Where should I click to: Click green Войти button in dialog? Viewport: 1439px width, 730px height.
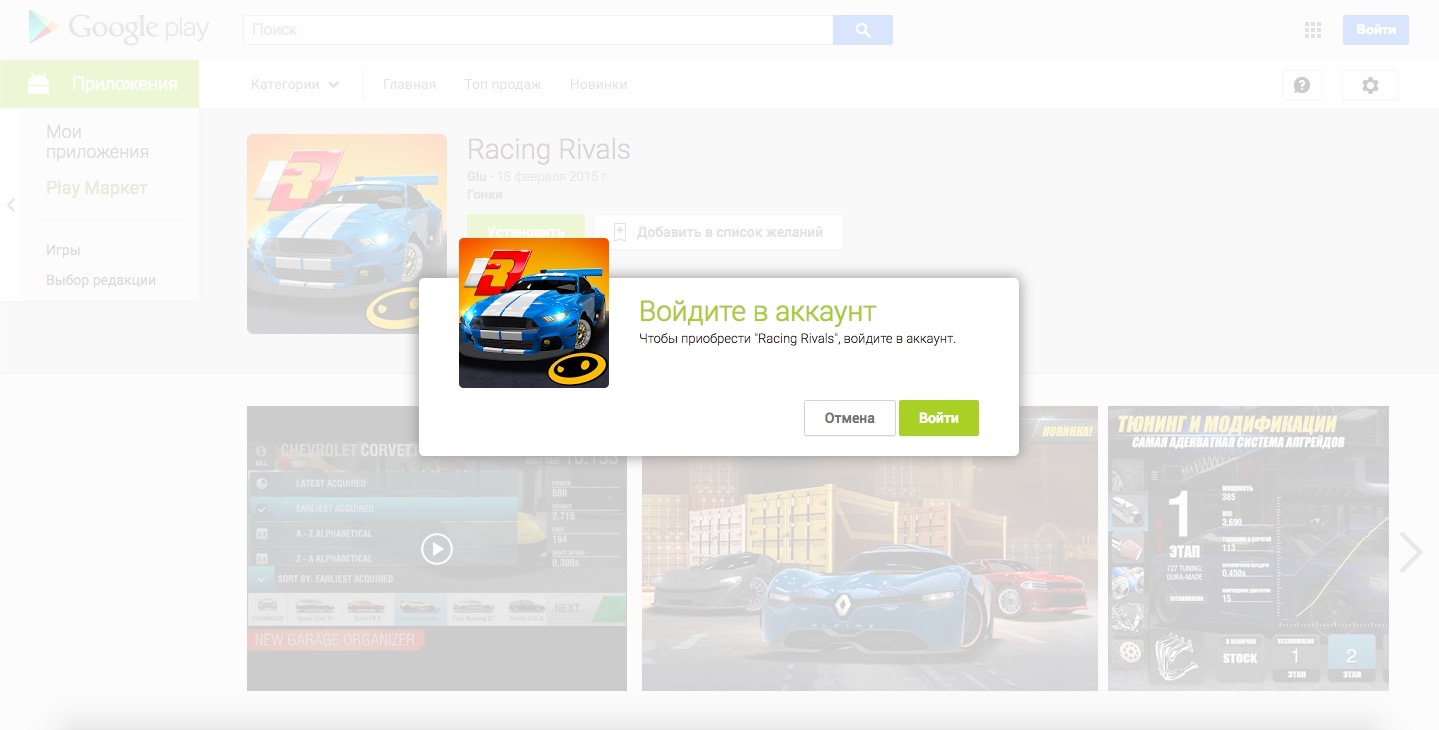pos(939,418)
